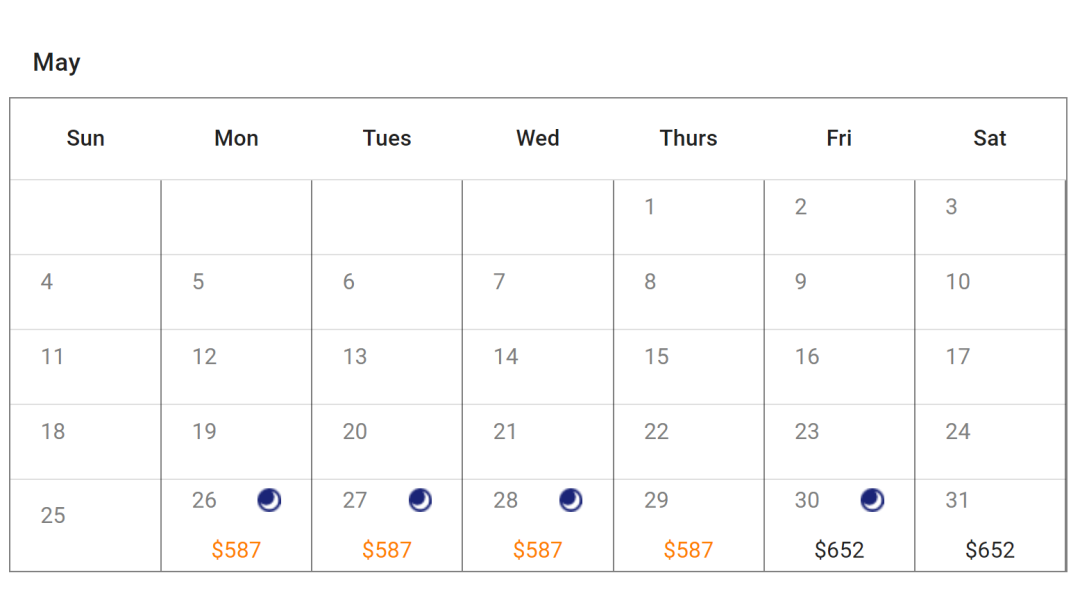Viewport: 1080px width, 609px height.
Task: Click the Sat column header
Action: point(990,139)
